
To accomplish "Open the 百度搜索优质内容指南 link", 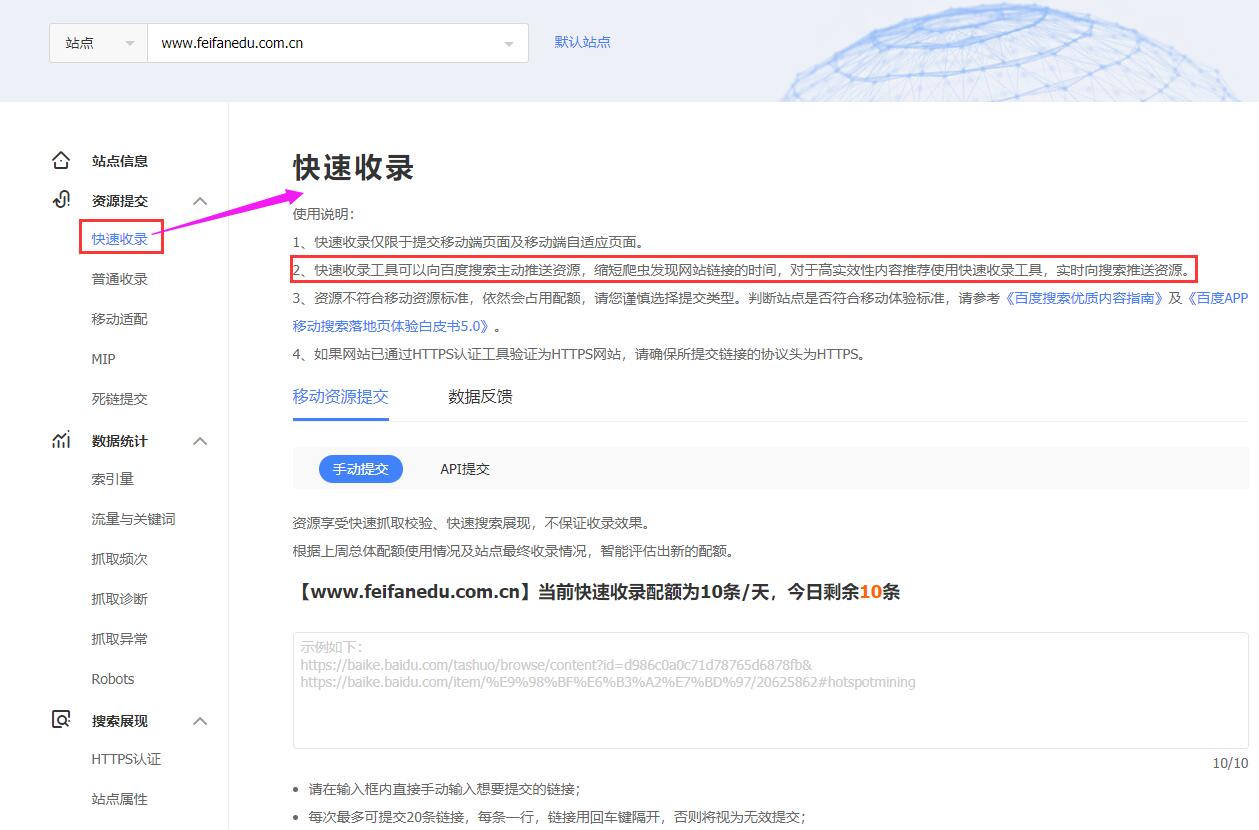I will tap(1084, 298).
